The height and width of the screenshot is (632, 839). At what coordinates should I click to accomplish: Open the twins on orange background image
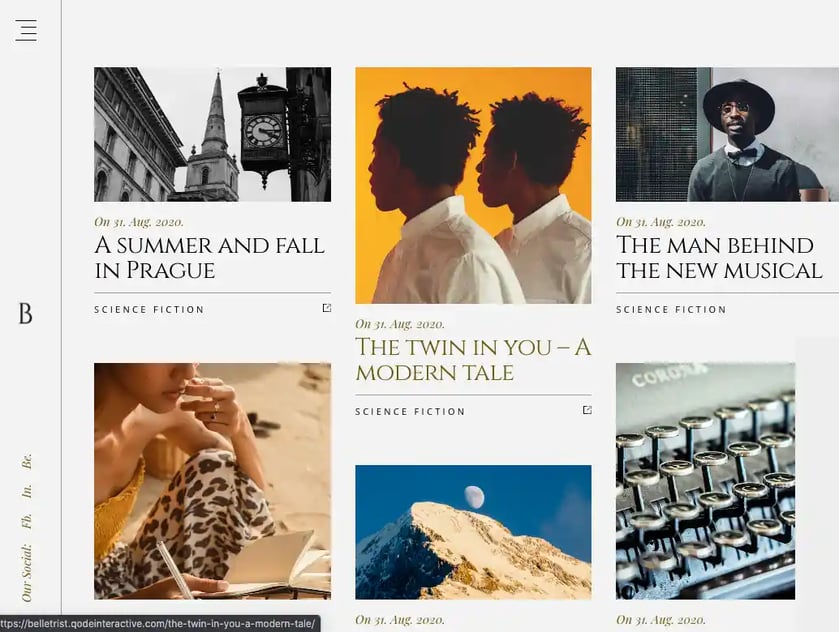[x=474, y=185]
